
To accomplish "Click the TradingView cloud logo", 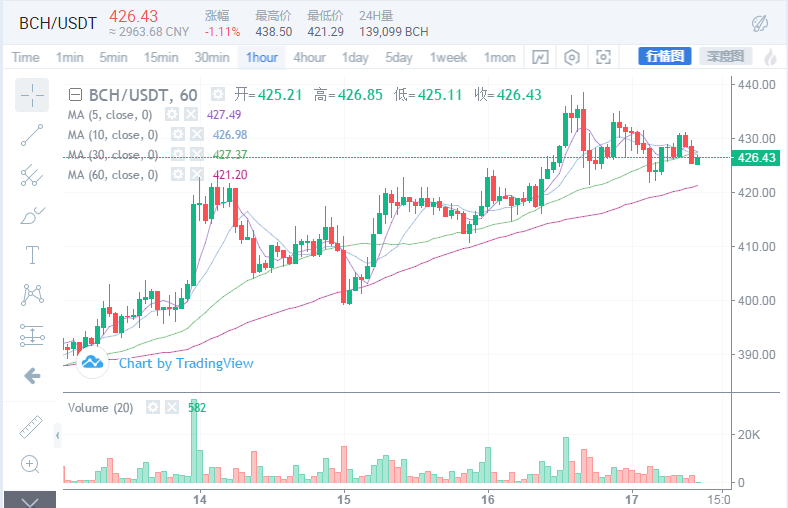I will coord(92,362).
